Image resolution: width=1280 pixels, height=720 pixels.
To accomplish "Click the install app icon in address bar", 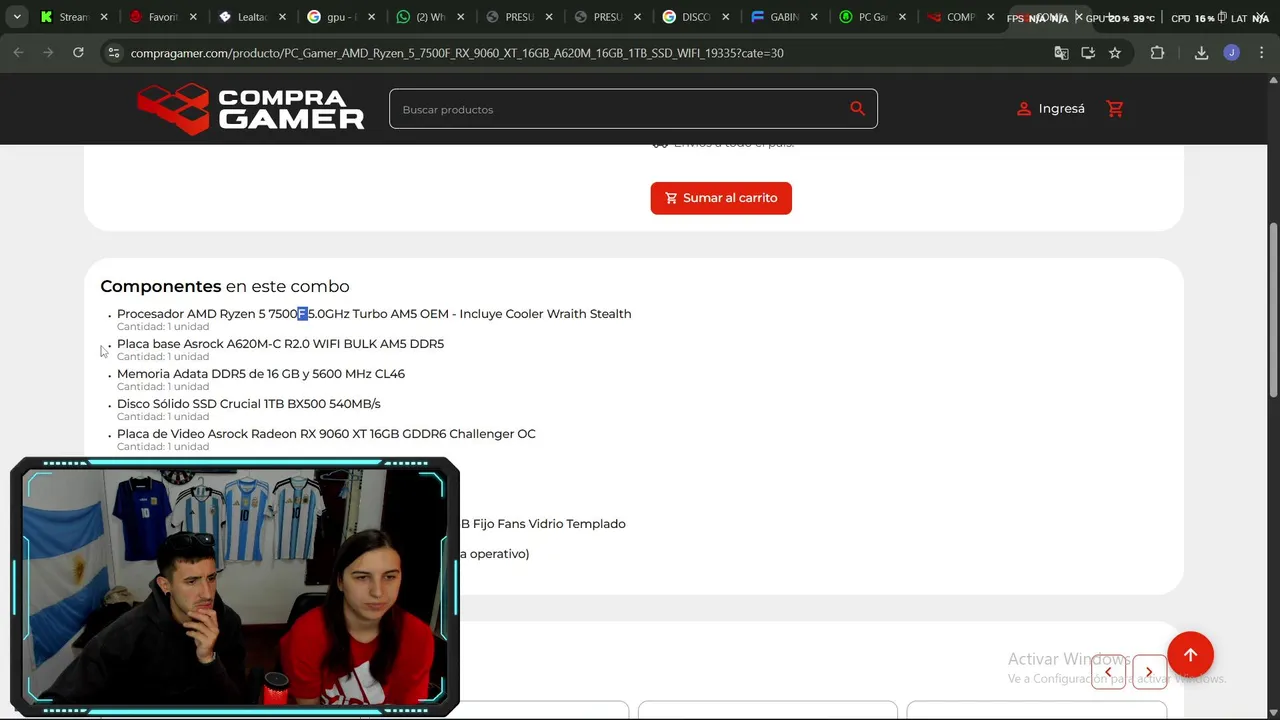I will (1088, 53).
